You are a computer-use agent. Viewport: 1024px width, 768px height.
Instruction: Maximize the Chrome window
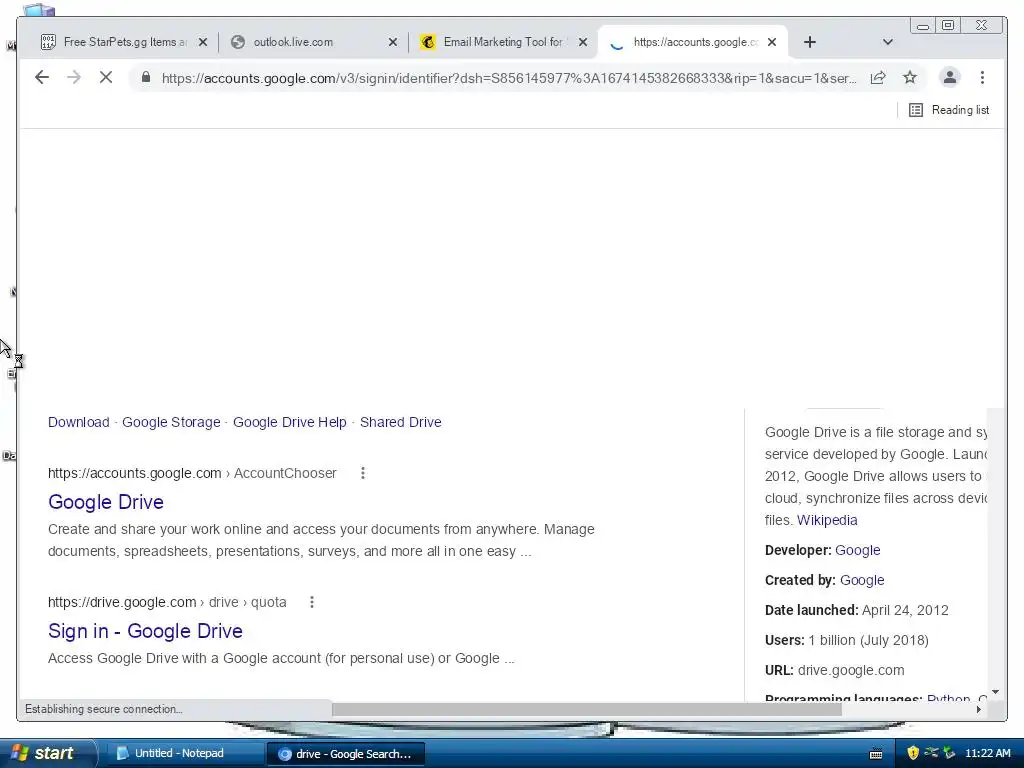[x=948, y=25]
